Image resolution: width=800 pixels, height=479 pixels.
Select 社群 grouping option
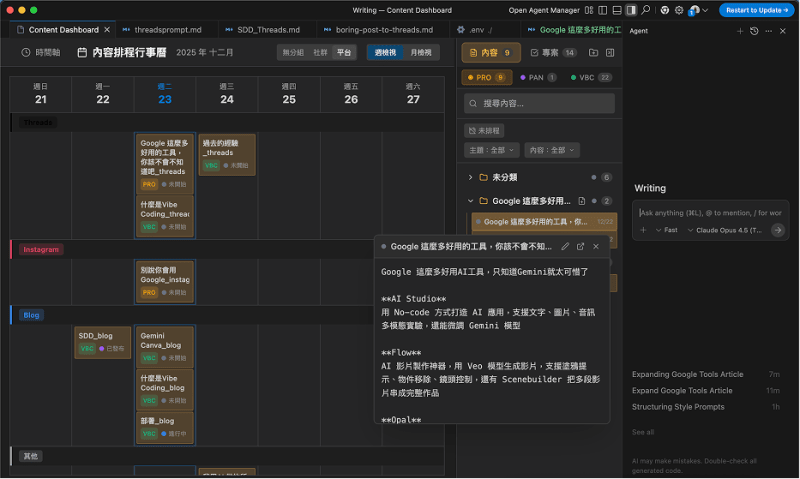(320, 53)
